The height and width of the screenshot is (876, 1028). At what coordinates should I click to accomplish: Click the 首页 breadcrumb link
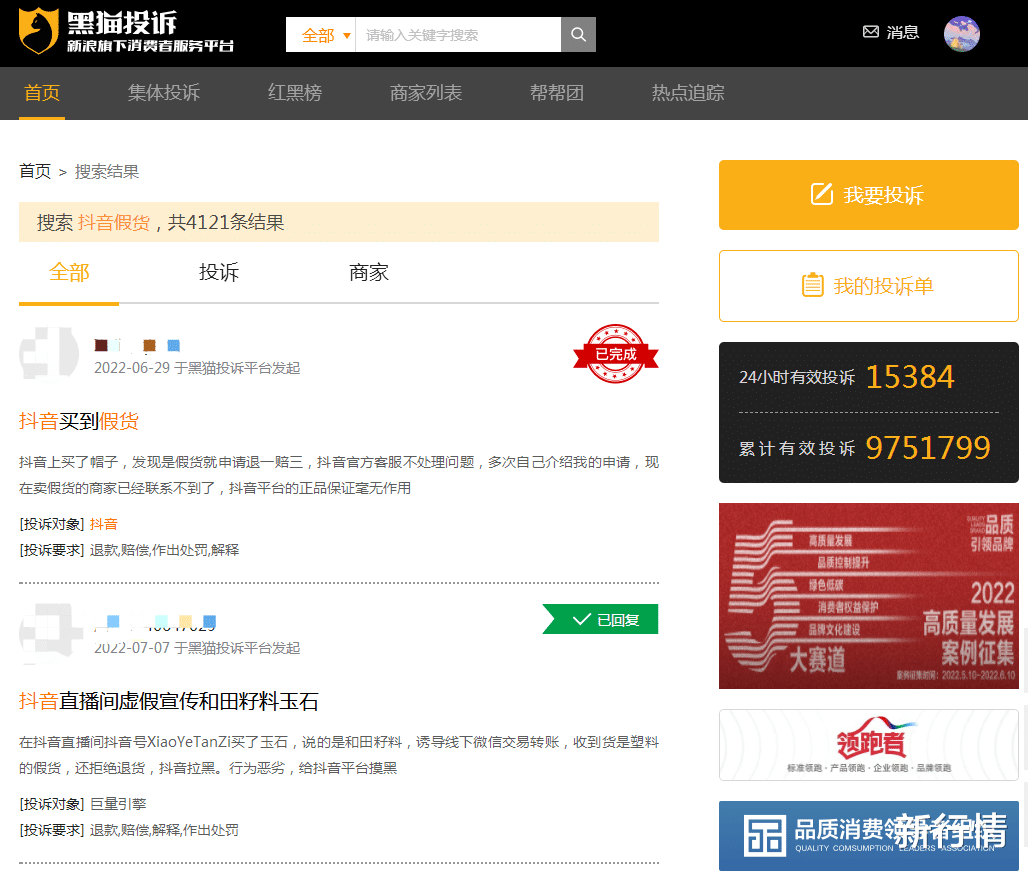(x=34, y=171)
